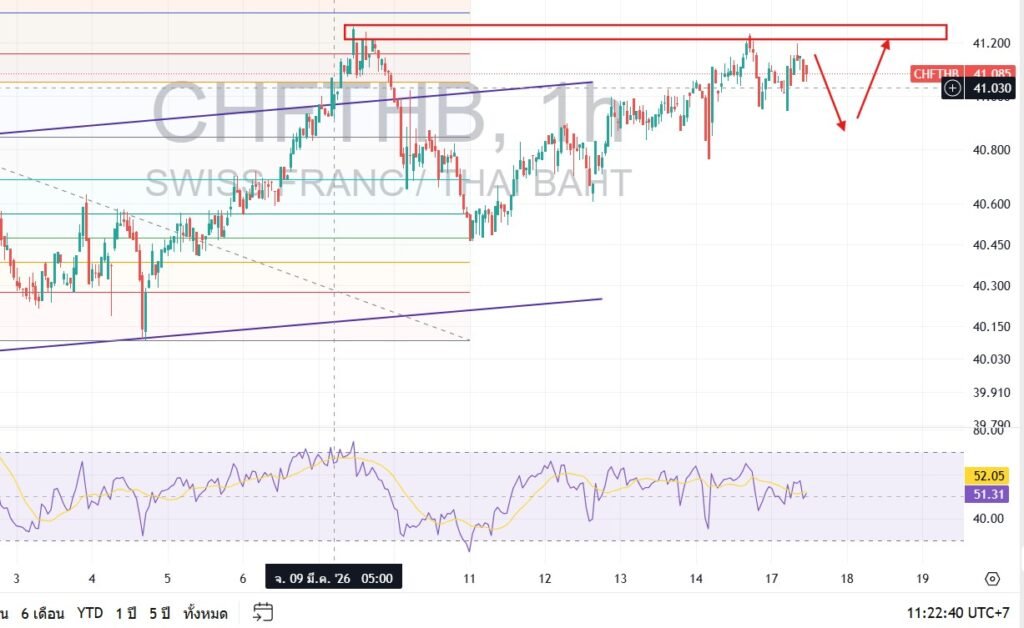The image size is (1024, 628).
Task: Set time range to 5 ปี
Action: (160, 613)
